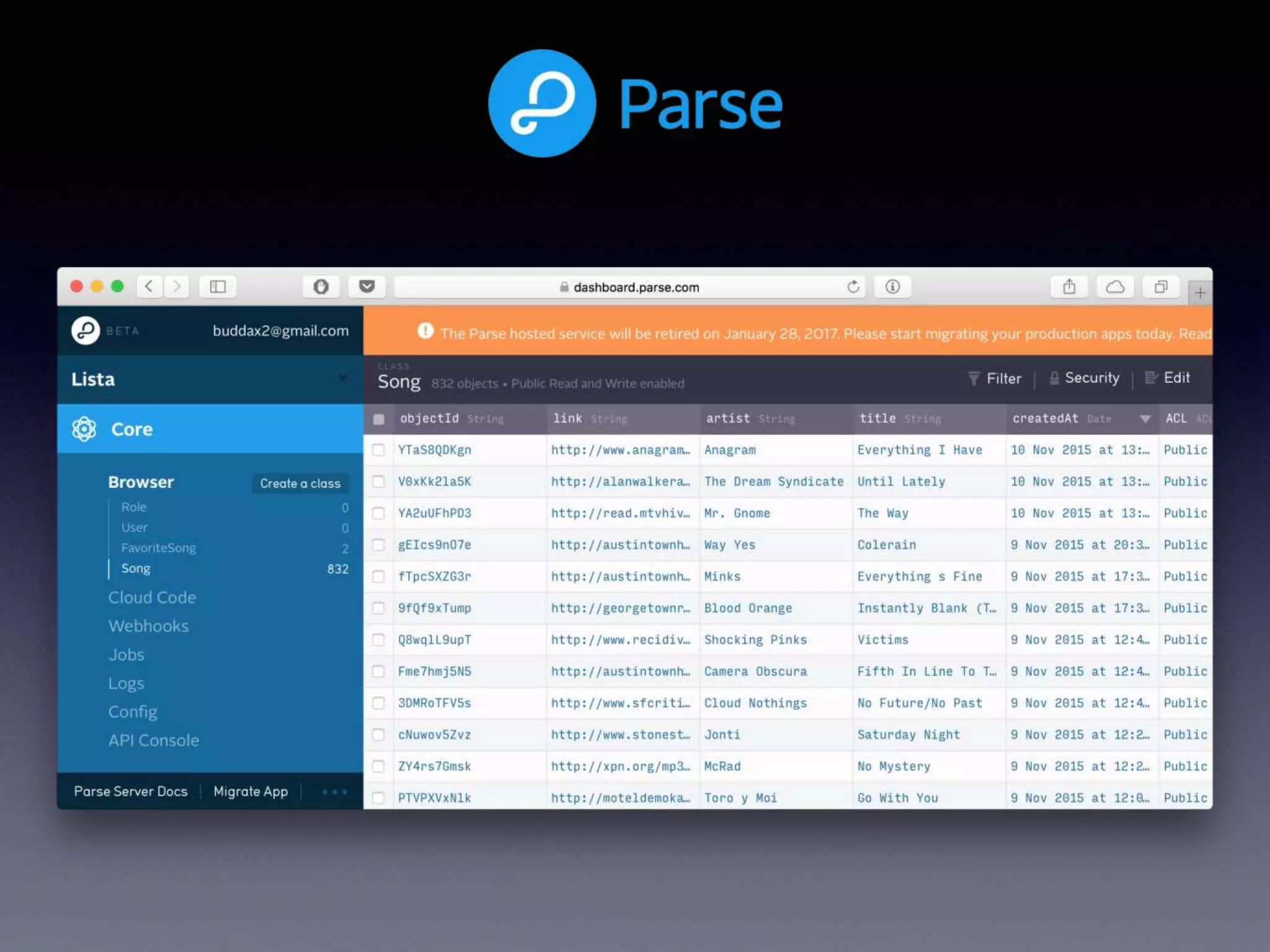
Task: Open the Cloud Code section
Action: coord(152,597)
